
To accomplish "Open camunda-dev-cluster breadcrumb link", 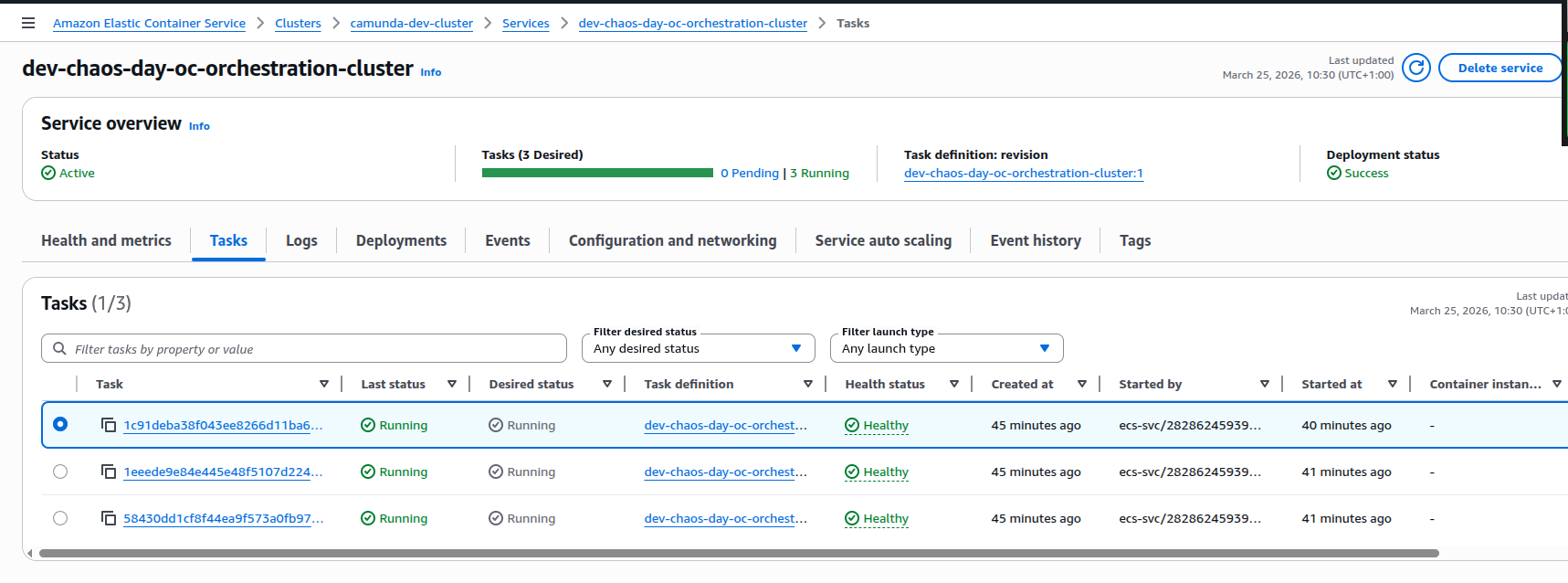I will 412,23.
